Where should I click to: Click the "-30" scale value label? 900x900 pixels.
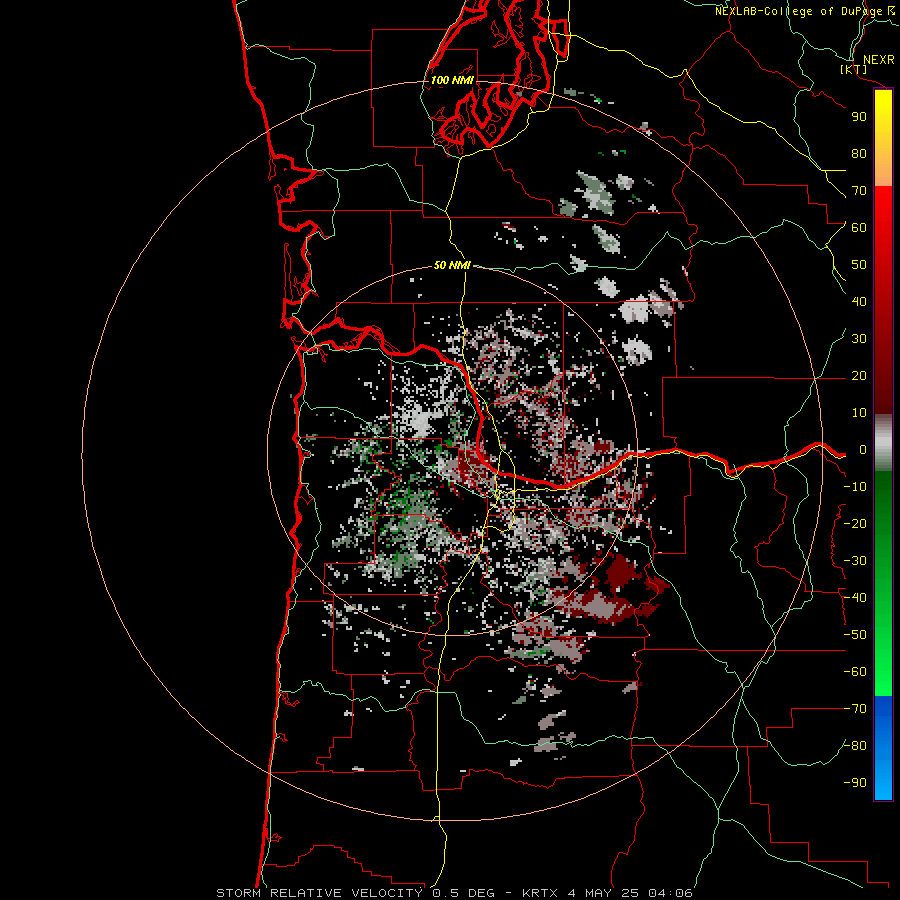[855, 561]
